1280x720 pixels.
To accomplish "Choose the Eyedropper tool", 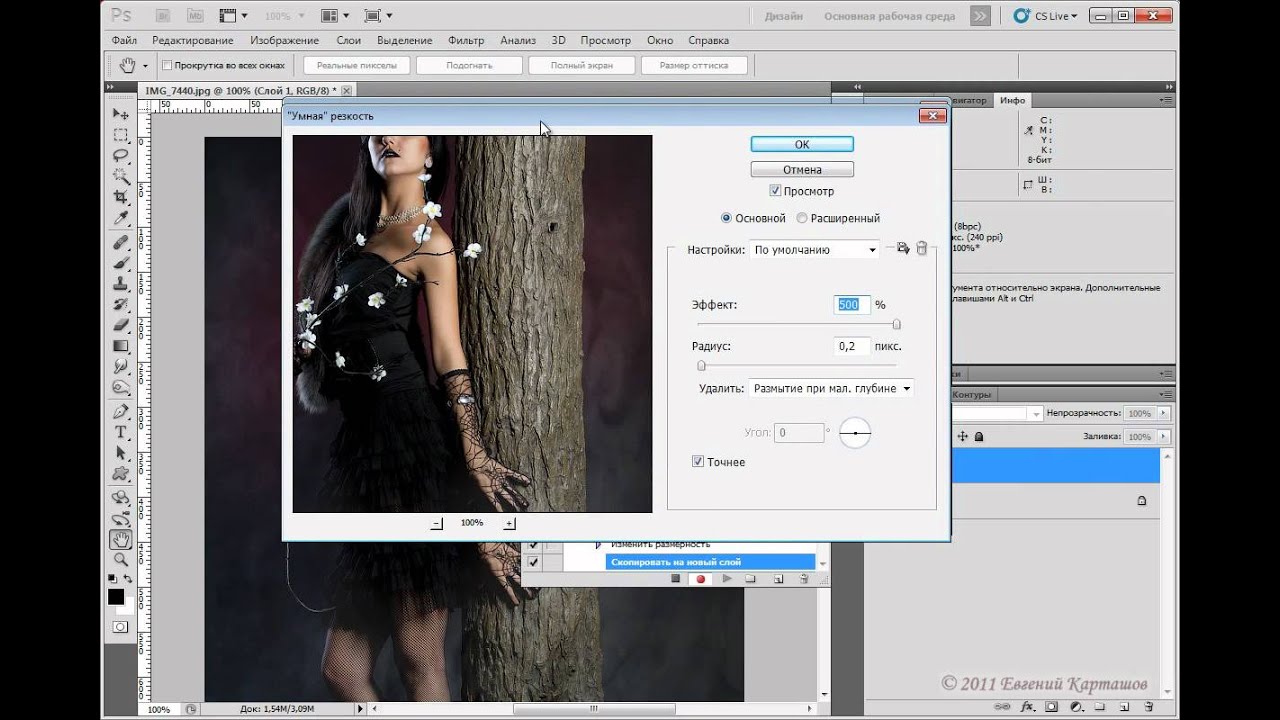I will 121,218.
